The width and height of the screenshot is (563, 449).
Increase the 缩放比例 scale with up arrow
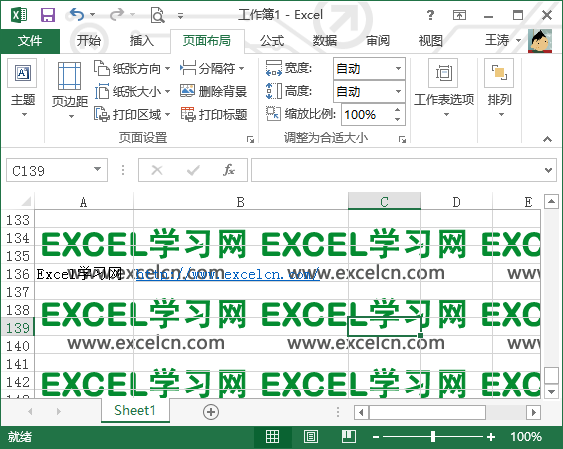tap(397, 109)
